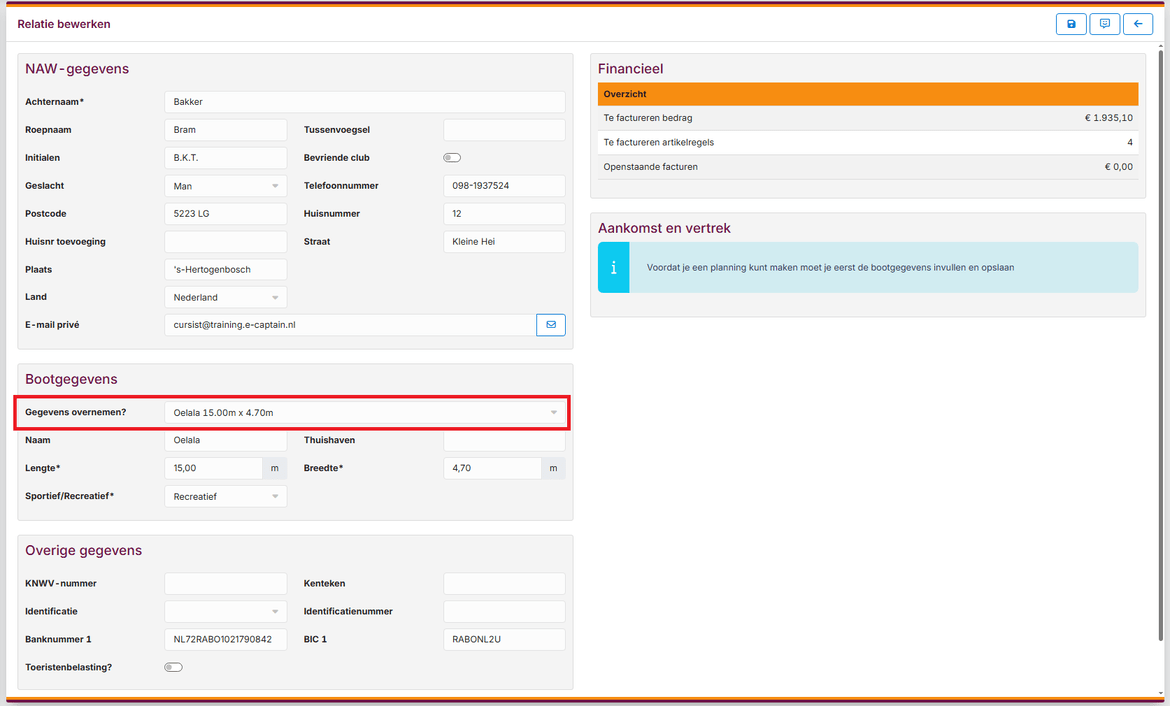Click the Telefoonnummer input field

coord(504,186)
